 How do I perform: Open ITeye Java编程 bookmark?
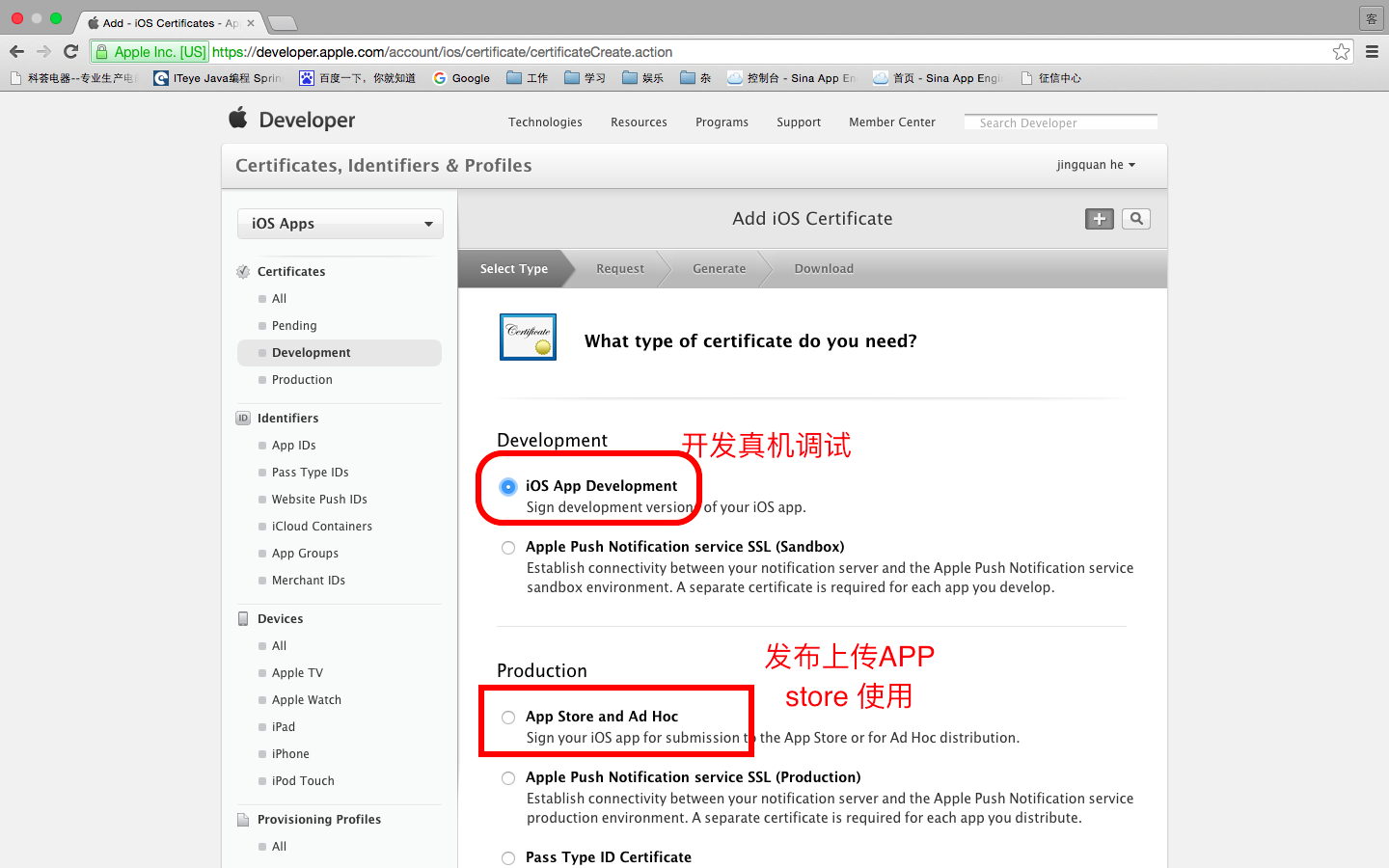click(x=217, y=78)
